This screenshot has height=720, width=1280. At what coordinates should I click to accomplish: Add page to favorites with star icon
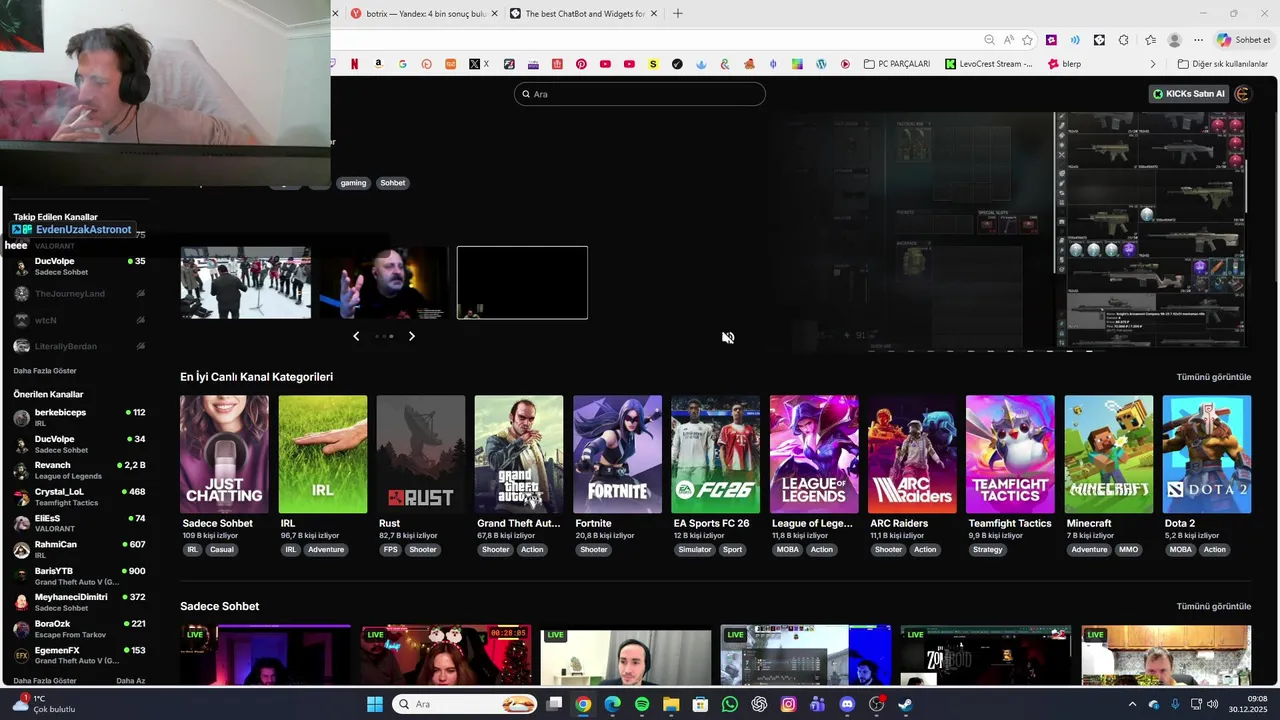[1027, 40]
